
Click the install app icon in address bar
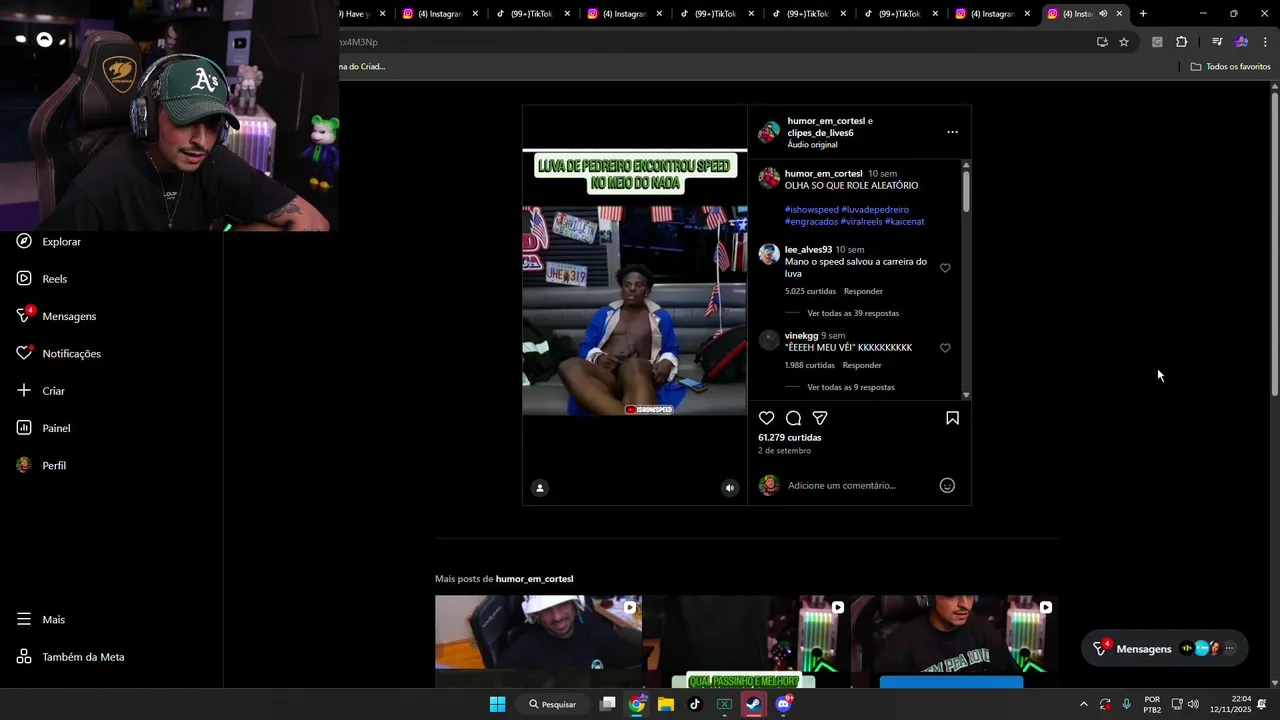coord(1102,42)
